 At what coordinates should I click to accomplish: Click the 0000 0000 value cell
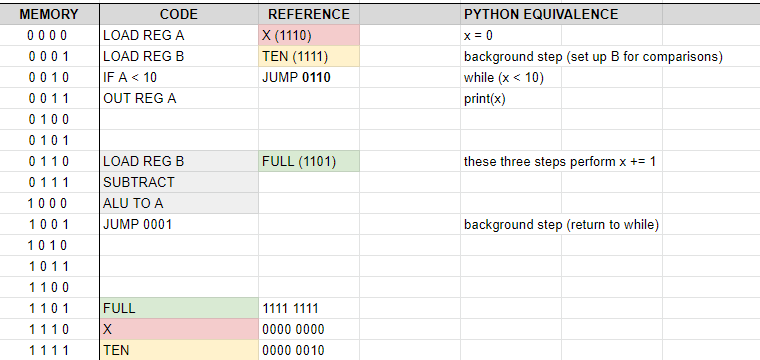point(309,329)
